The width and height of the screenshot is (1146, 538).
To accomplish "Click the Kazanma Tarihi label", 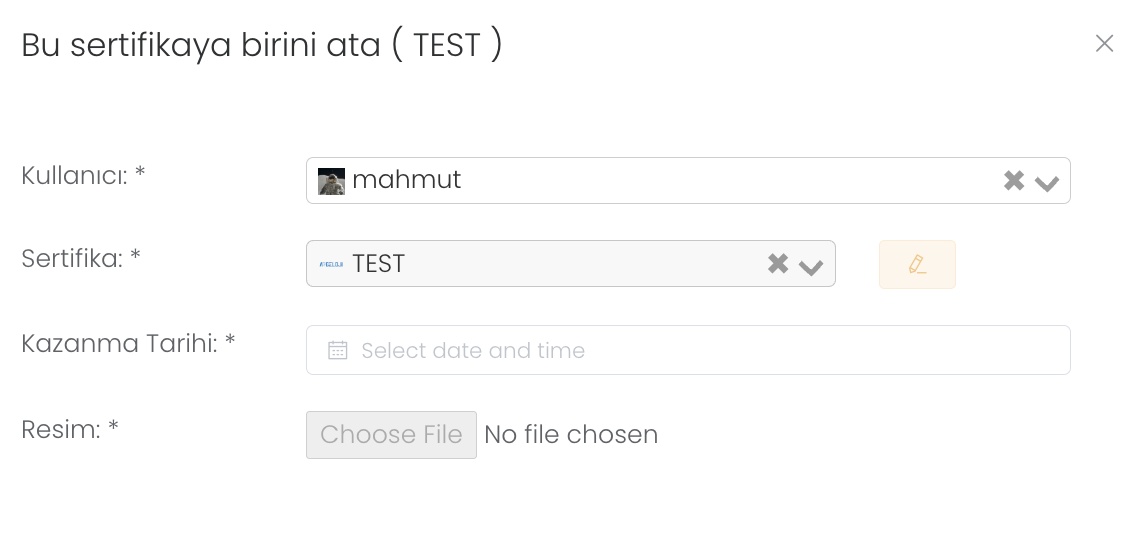I will click(127, 343).
